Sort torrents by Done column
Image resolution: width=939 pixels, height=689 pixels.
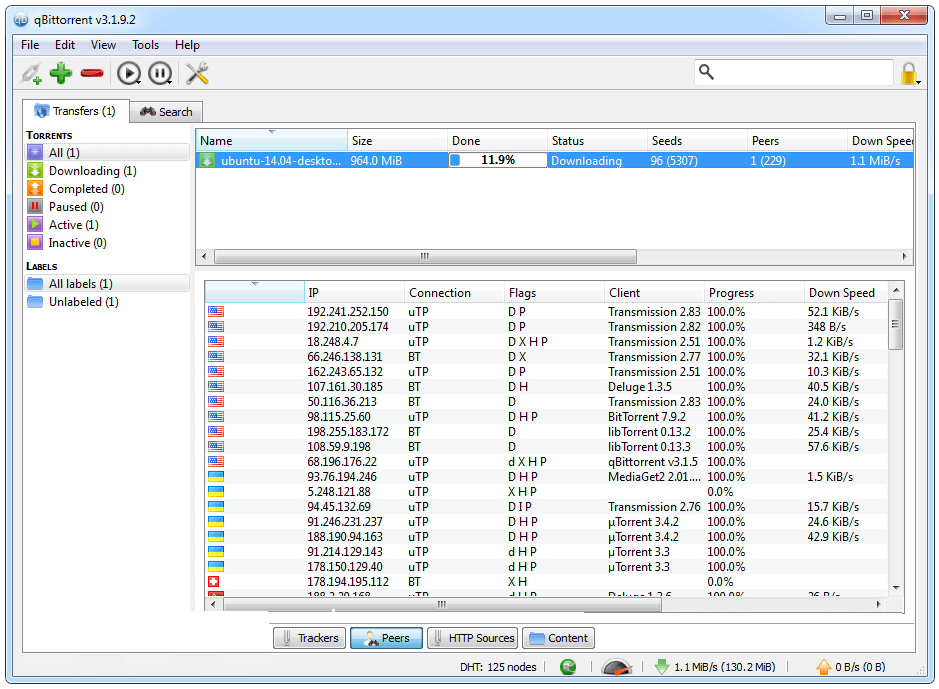pos(498,141)
